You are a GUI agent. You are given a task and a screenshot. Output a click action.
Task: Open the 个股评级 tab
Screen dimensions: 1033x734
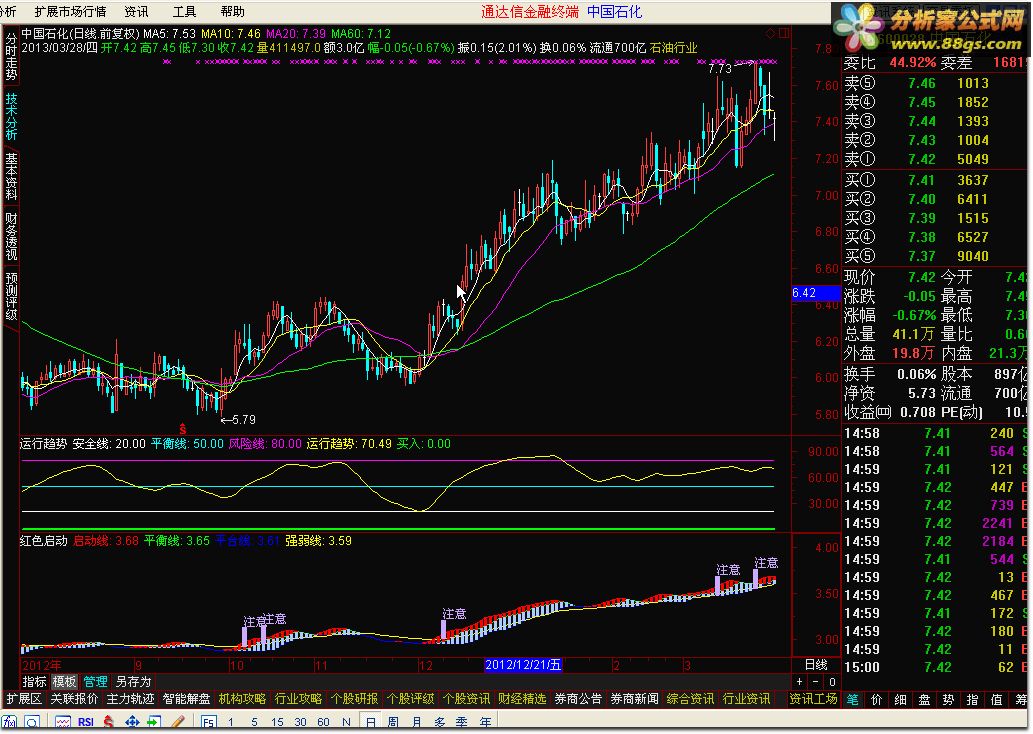[410, 698]
